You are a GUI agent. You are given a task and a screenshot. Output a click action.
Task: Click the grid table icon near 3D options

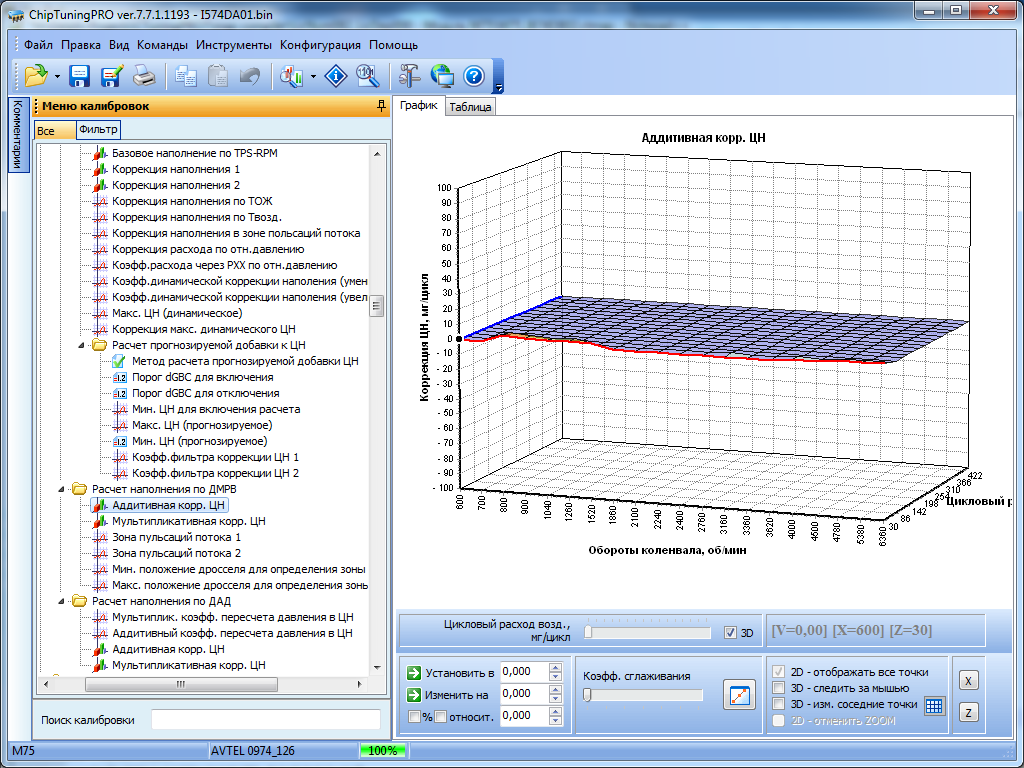click(934, 705)
